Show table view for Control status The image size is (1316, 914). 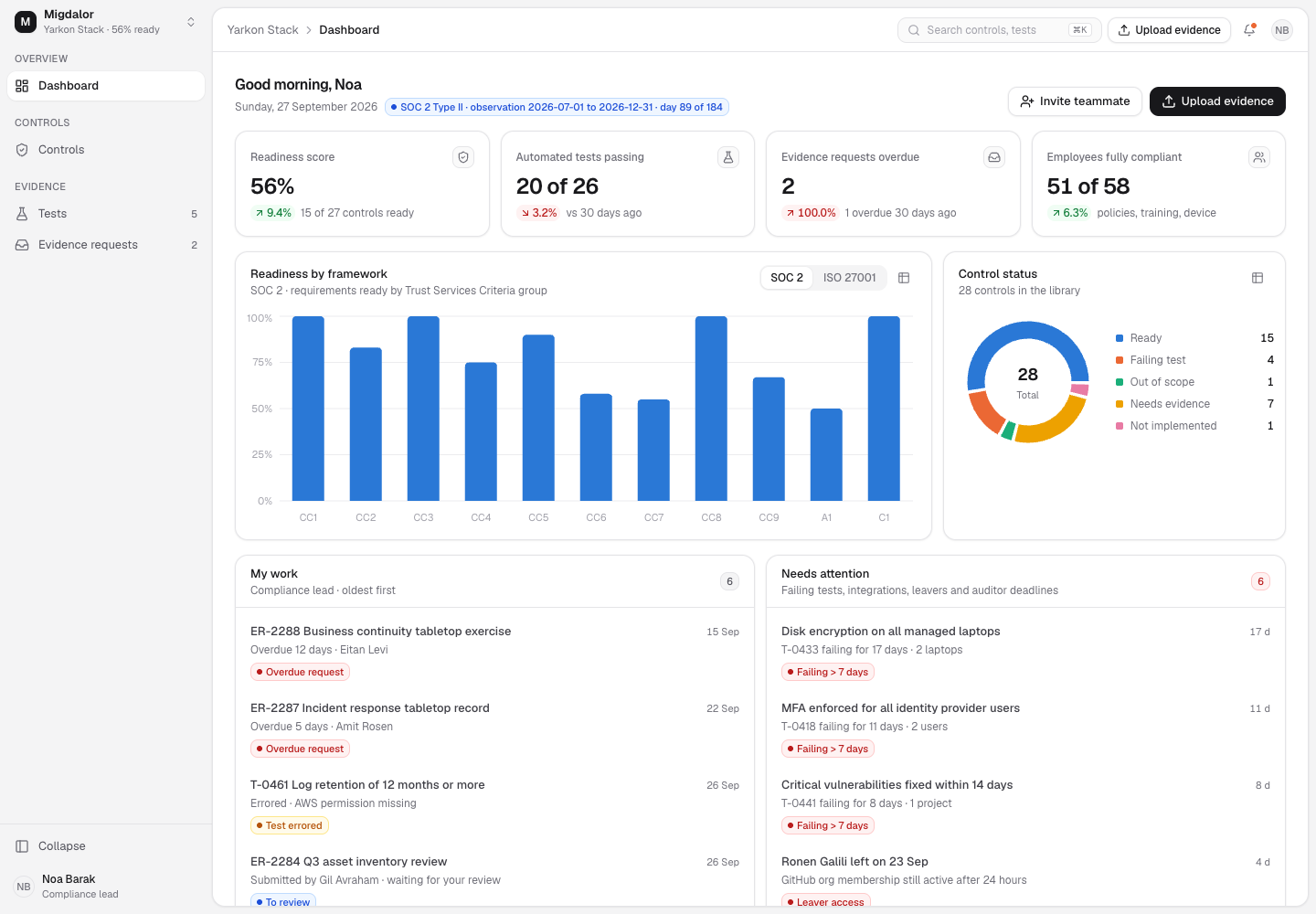click(x=1258, y=278)
